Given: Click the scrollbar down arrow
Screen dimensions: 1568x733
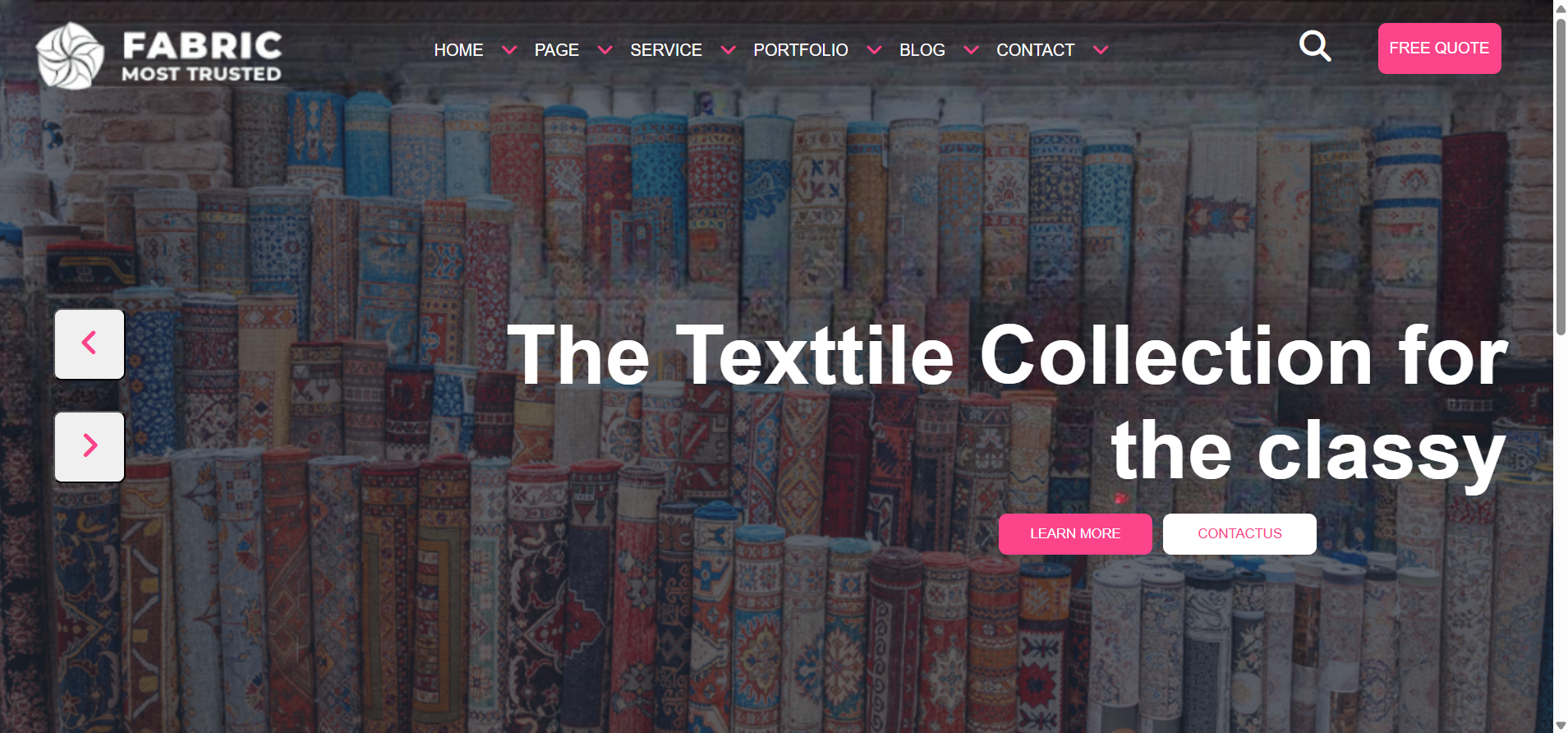Looking at the screenshot, I should tap(1561, 725).
